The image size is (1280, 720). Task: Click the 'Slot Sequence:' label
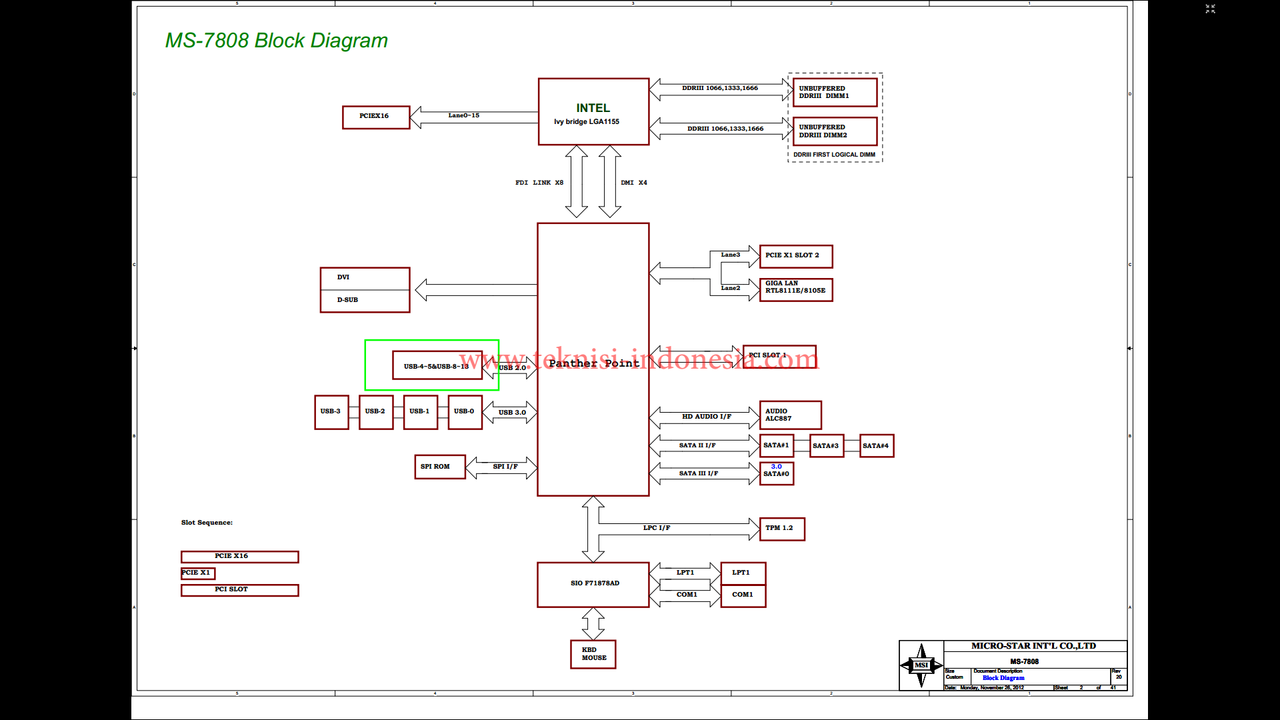tap(207, 522)
